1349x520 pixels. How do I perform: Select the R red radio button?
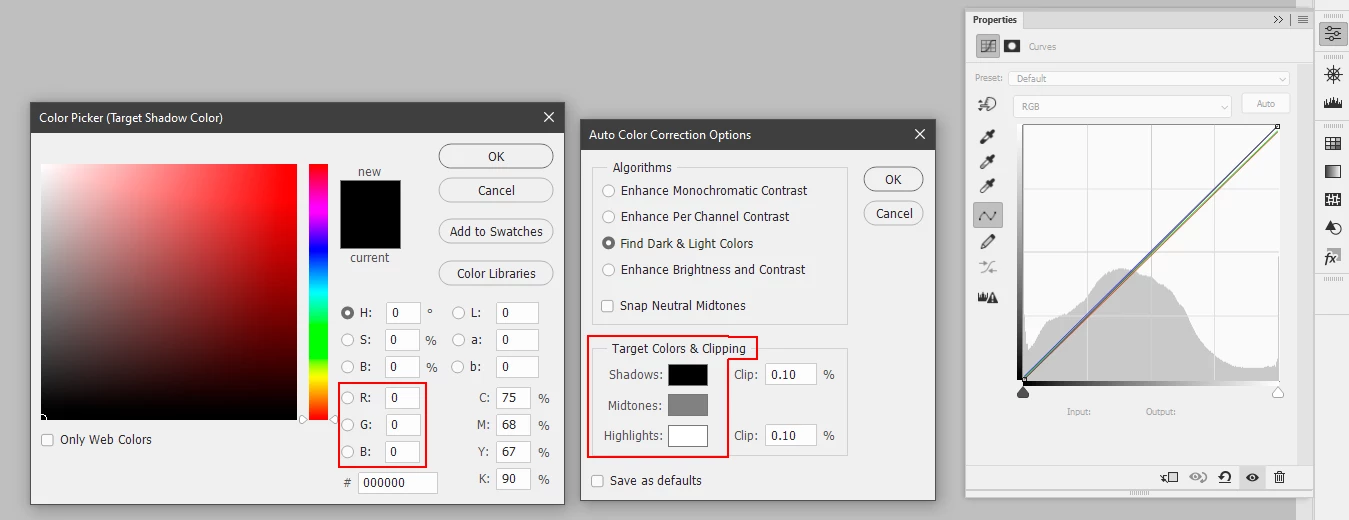click(x=347, y=397)
